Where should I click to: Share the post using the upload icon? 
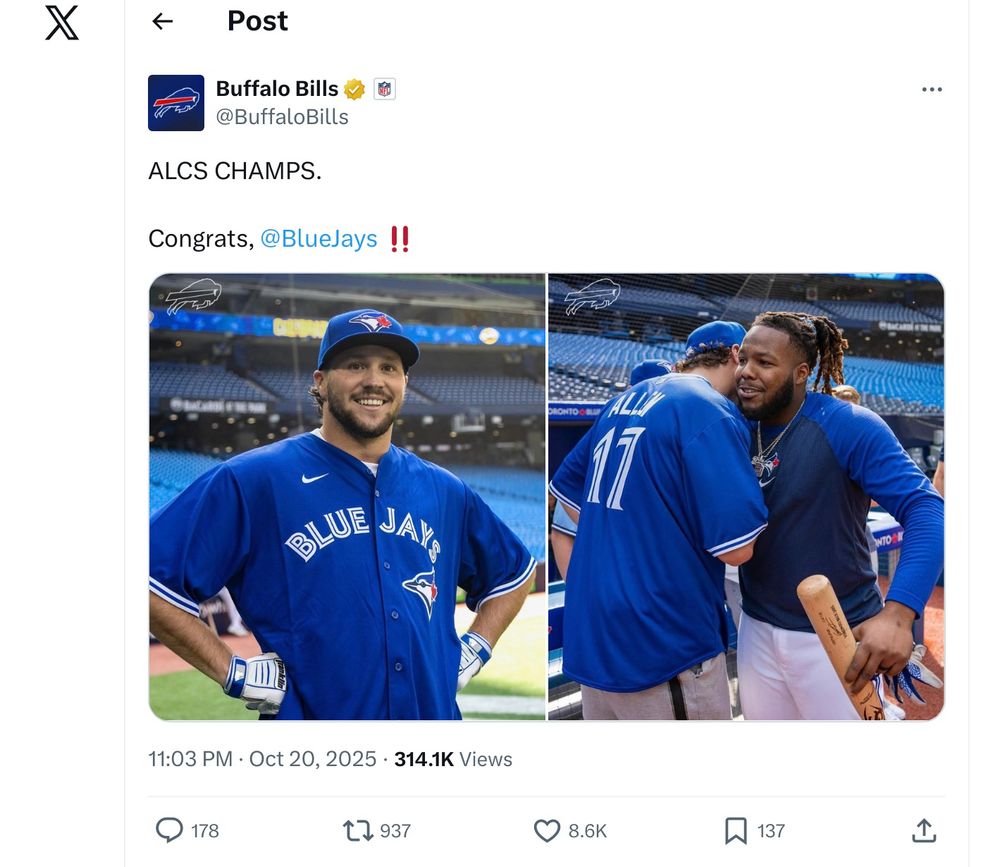[924, 830]
